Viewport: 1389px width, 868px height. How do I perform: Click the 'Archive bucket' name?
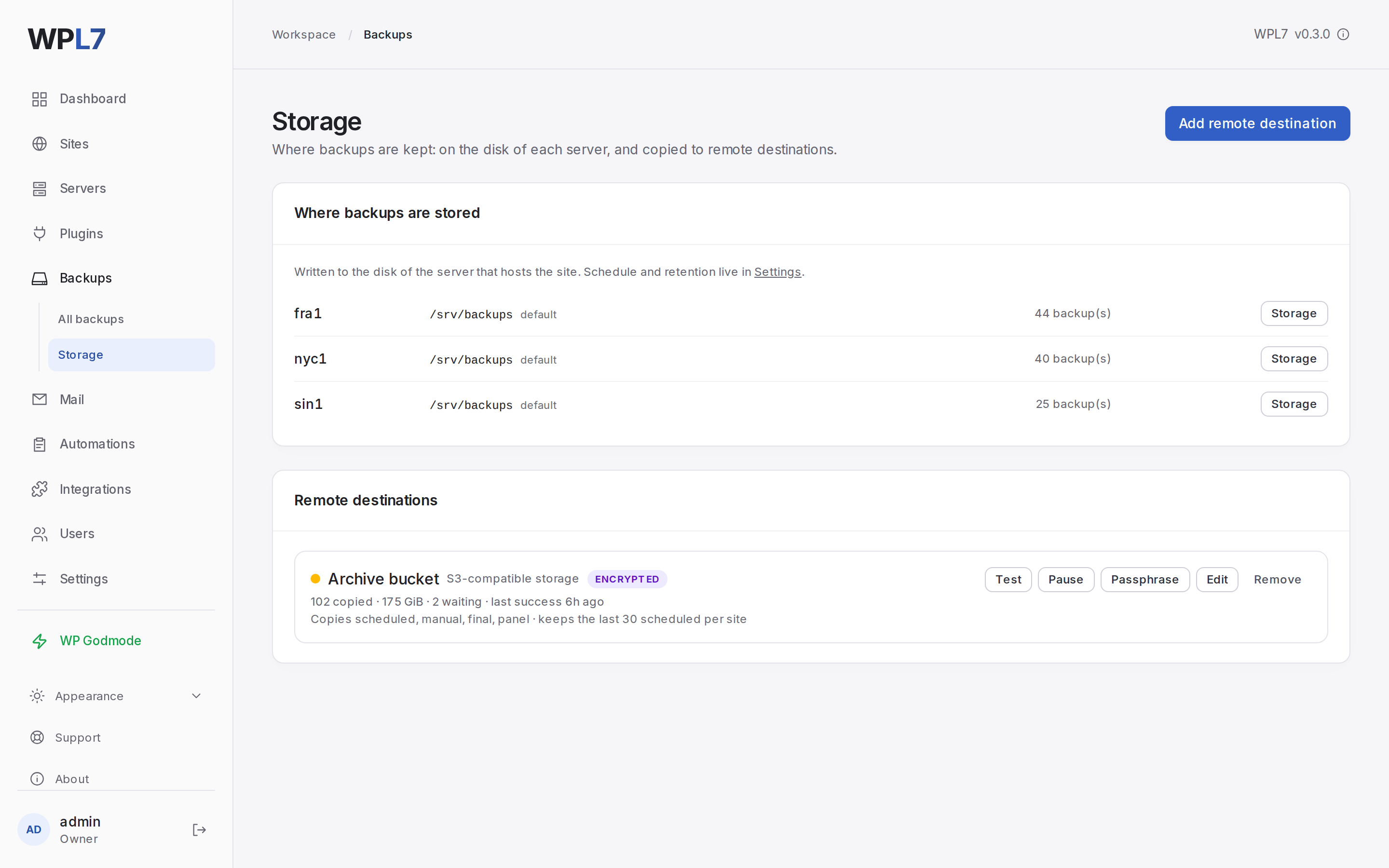tap(383, 579)
